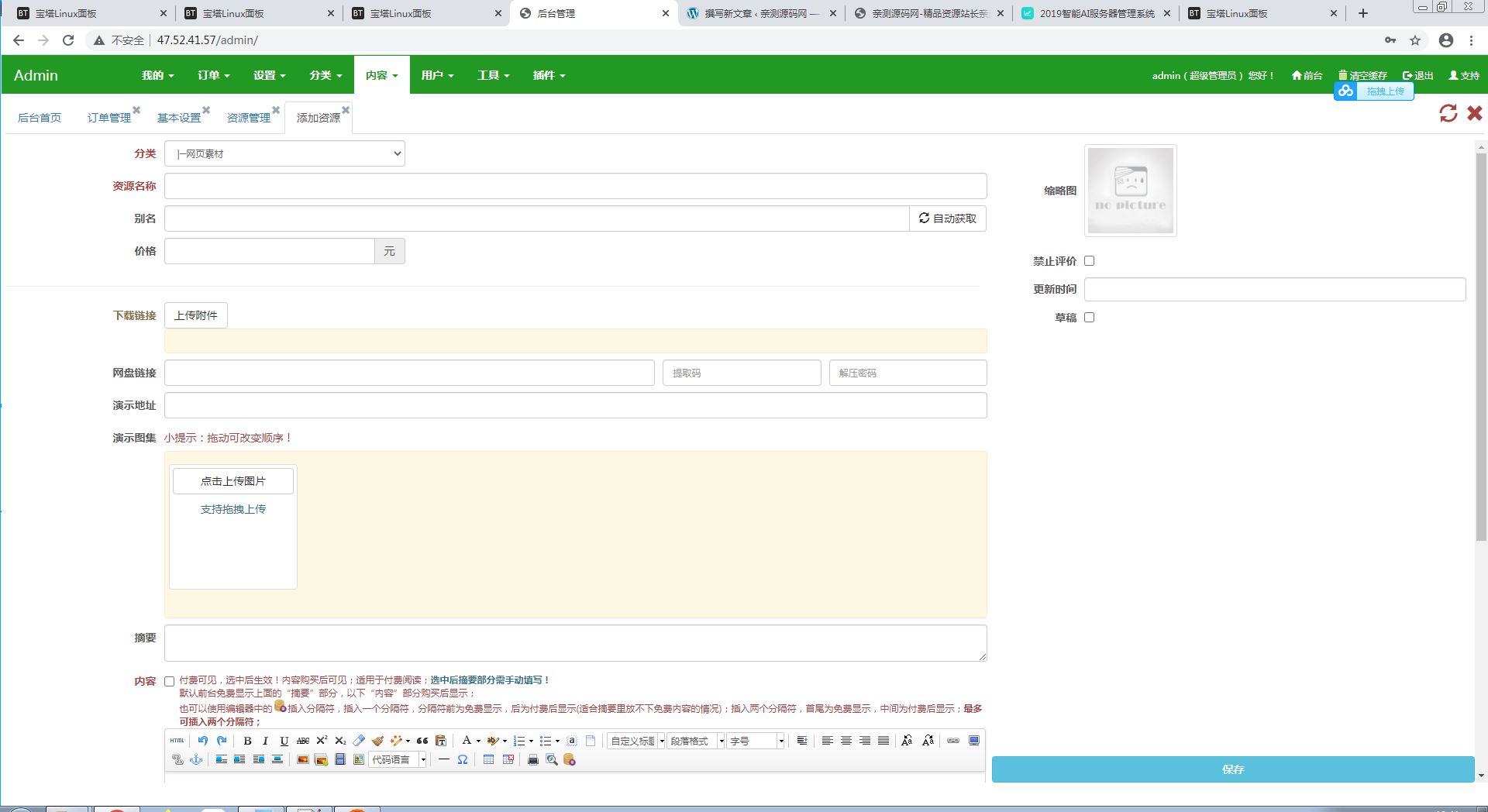Apply strikethrough formatting in editor
The image size is (1488, 812).
coord(303,741)
